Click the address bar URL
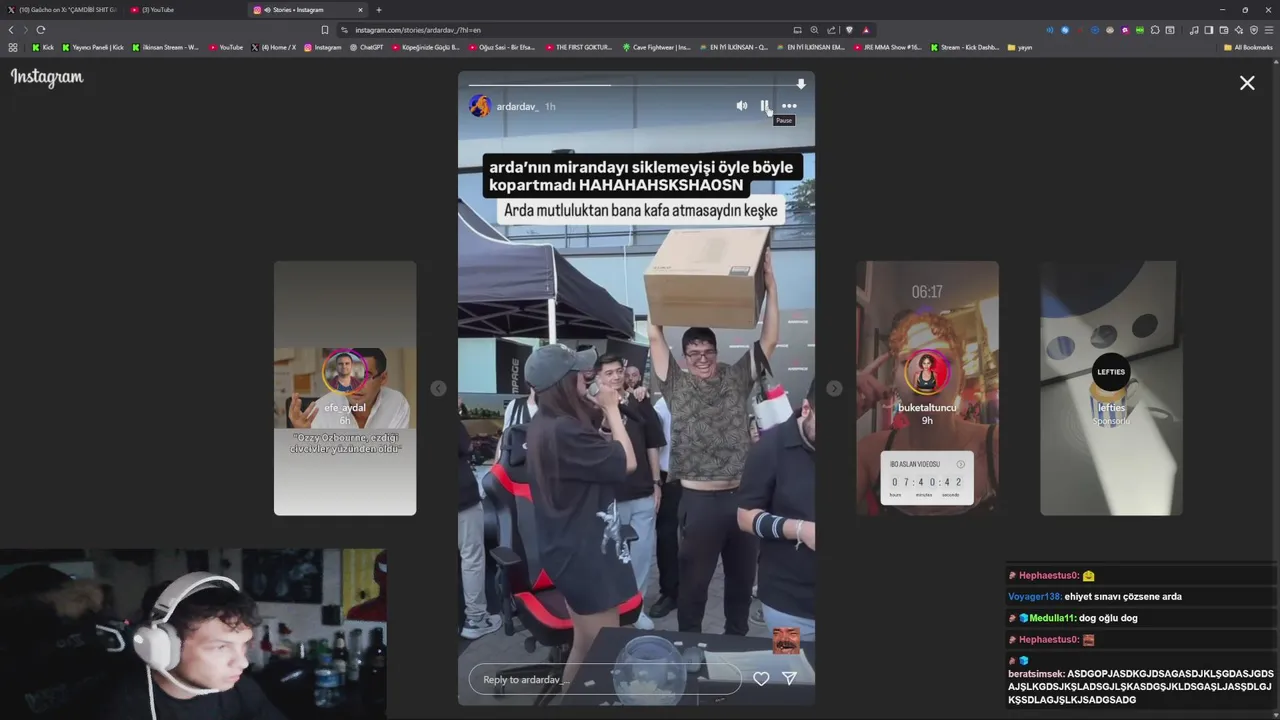Screen dimensions: 1280x720 (418, 30)
